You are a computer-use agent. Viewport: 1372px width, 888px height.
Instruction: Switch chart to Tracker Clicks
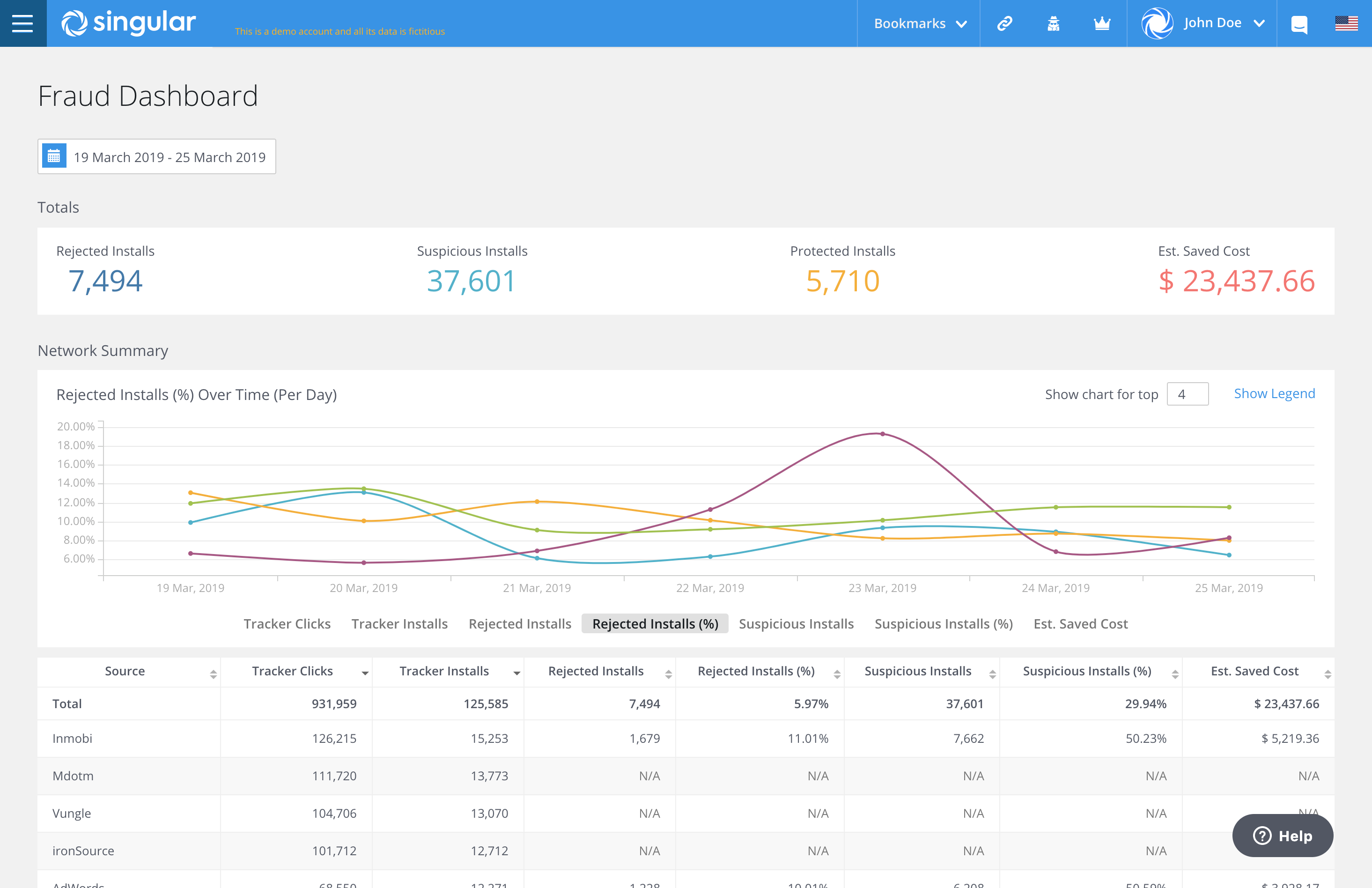point(287,623)
